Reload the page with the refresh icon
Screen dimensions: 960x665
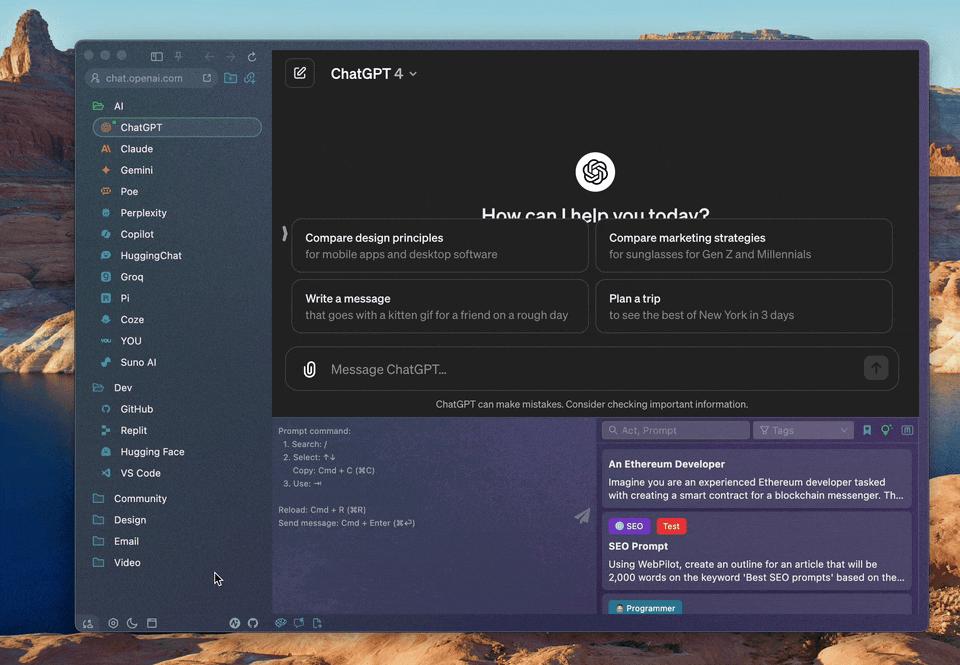[x=252, y=56]
